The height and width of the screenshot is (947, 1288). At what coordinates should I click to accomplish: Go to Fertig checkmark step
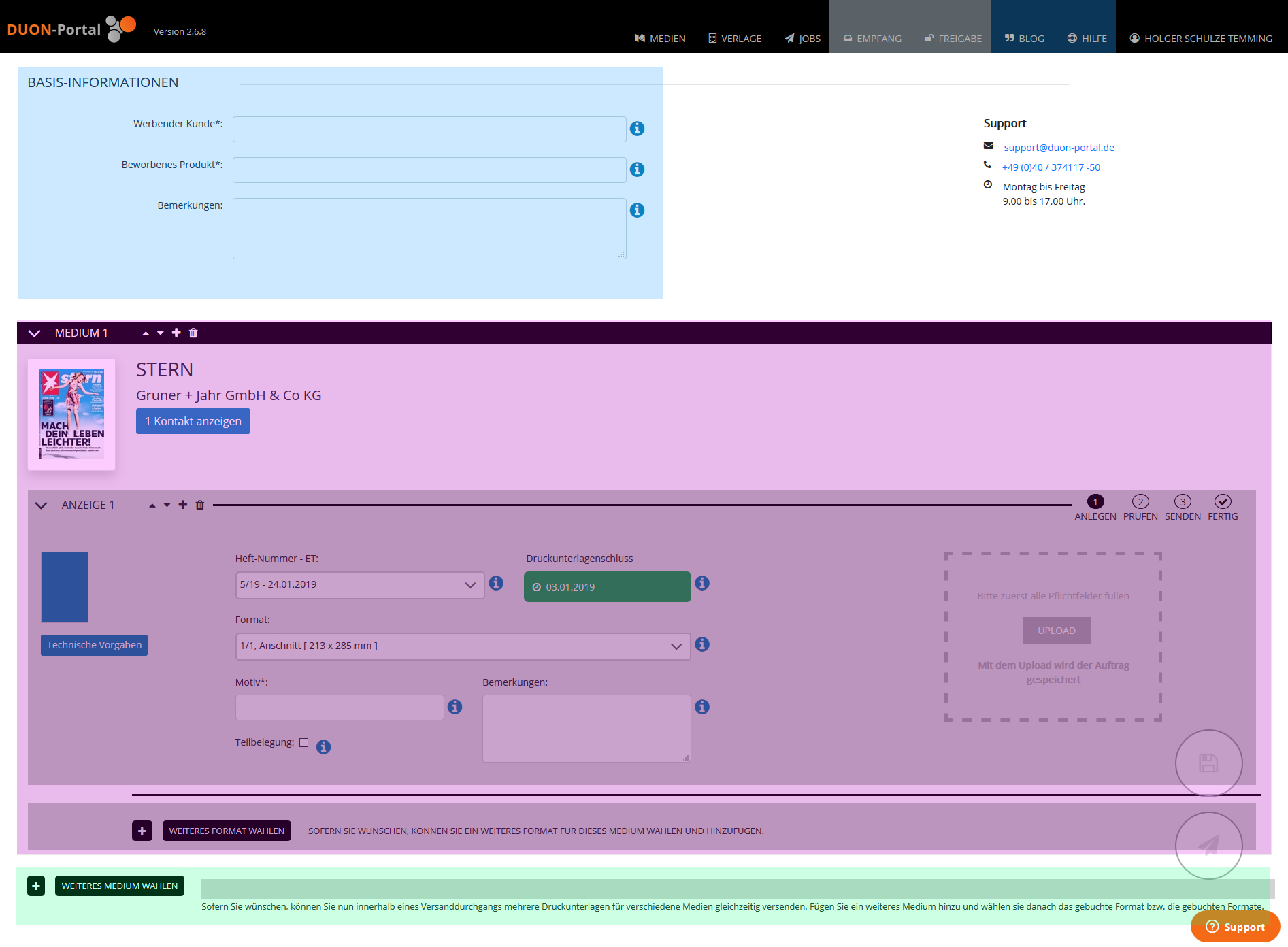click(1223, 508)
